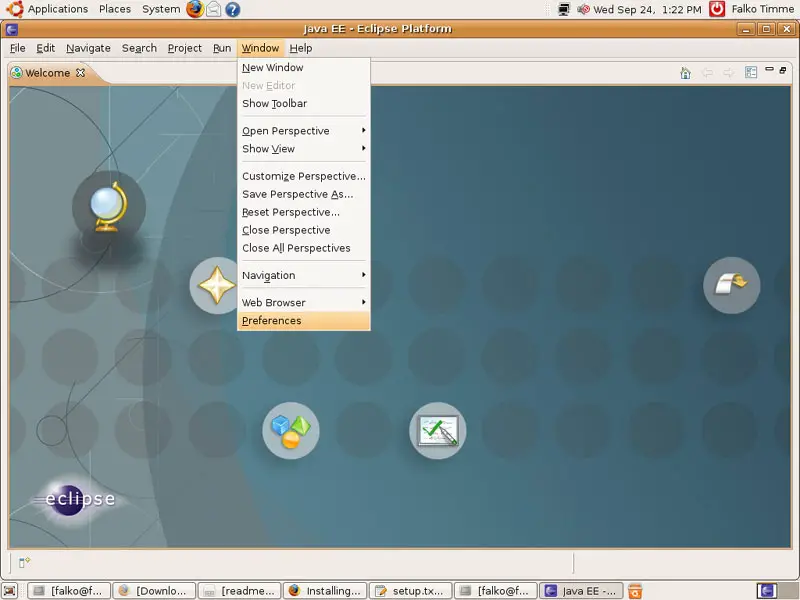Click the Ubuntu logo in top panel
800x600 pixels.
point(15,9)
